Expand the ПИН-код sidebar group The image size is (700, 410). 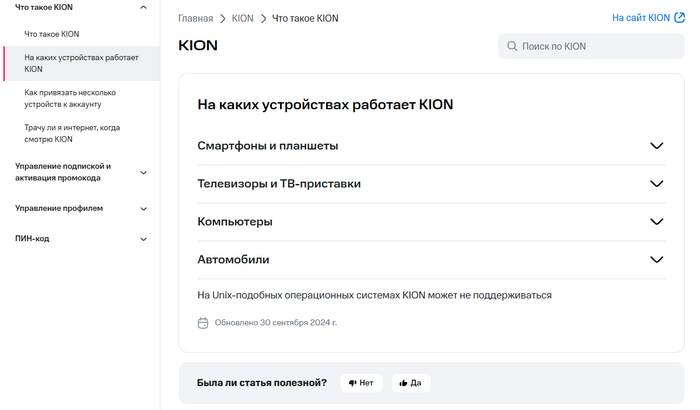(x=143, y=239)
